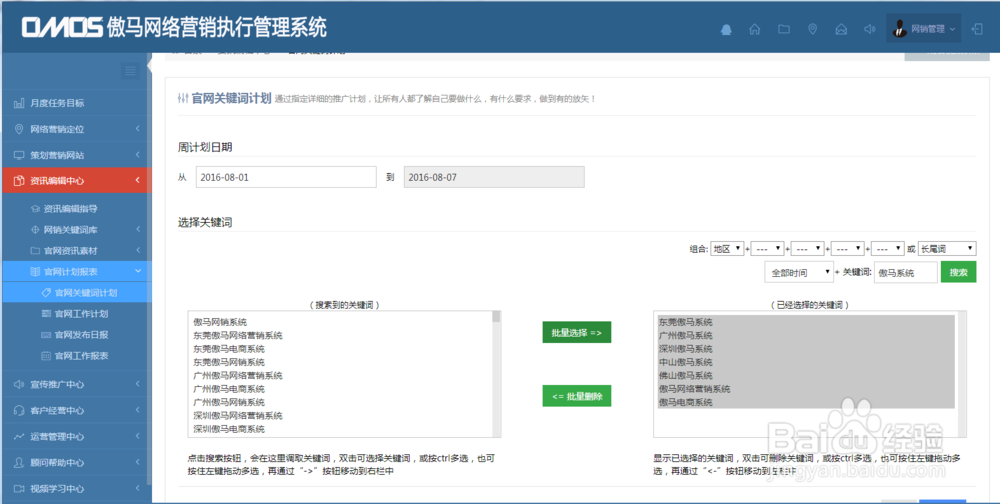This screenshot has width=1000, height=504.
Task: Click the green 搜索 button
Action: 959,272
